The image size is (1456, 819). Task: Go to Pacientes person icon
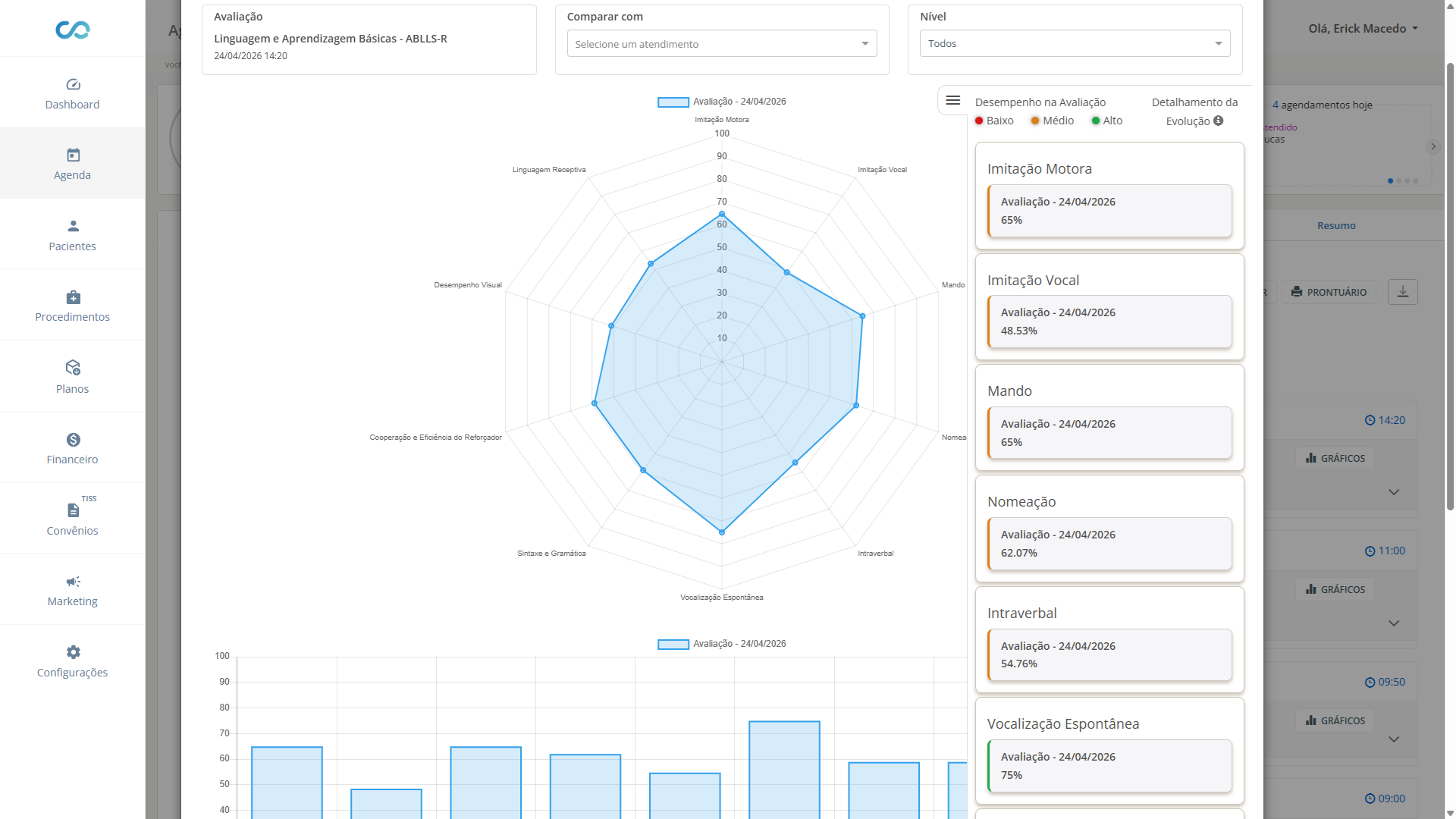[73, 226]
